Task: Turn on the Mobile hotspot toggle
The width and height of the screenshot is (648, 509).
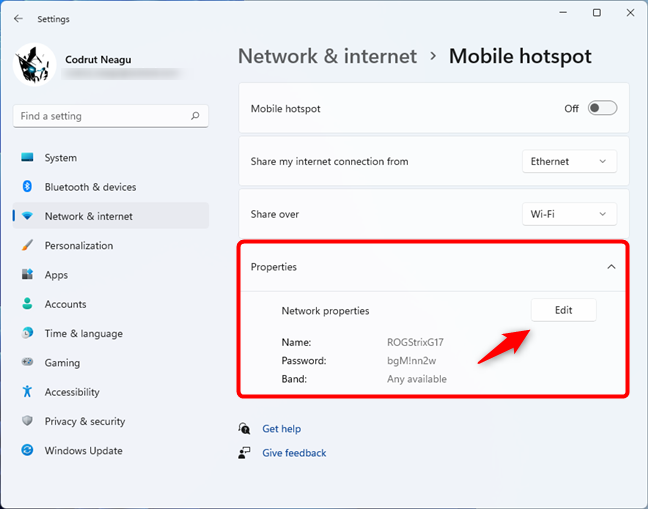Action: pyautogui.click(x=602, y=108)
